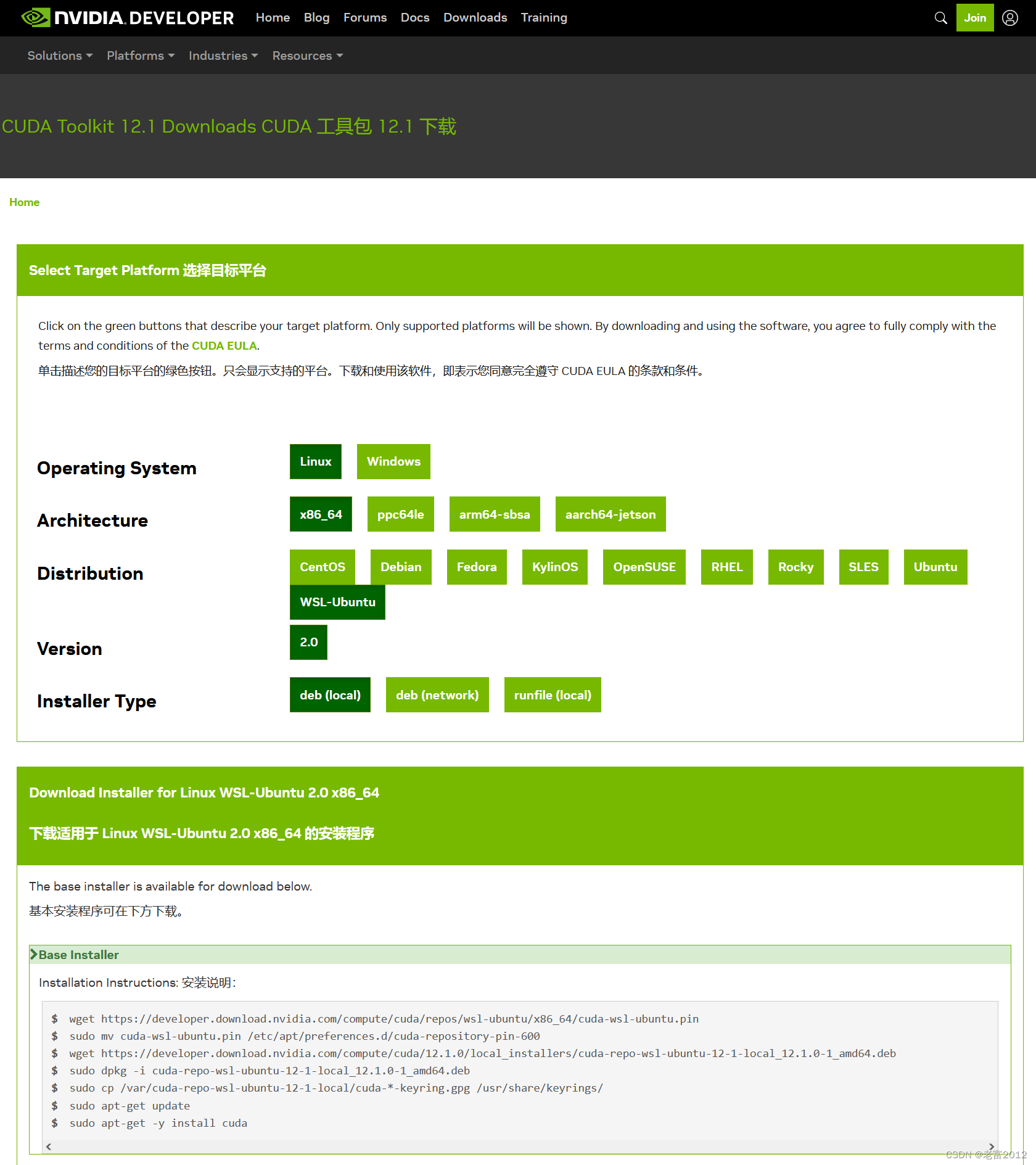This screenshot has width=1036, height=1165.
Task: Open the user account profile icon
Action: (1010, 18)
